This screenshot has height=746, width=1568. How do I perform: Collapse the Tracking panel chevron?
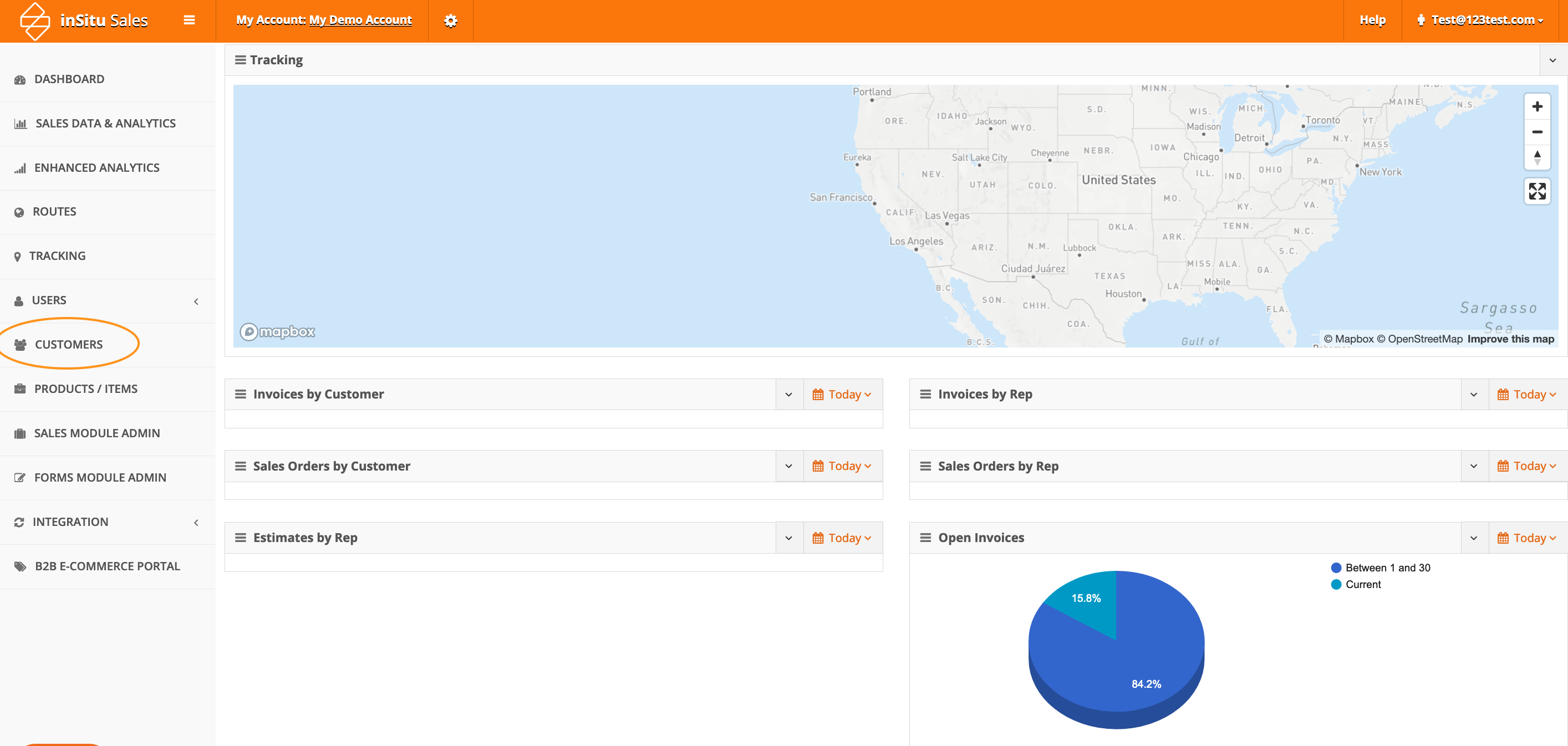click(1552, 60)
